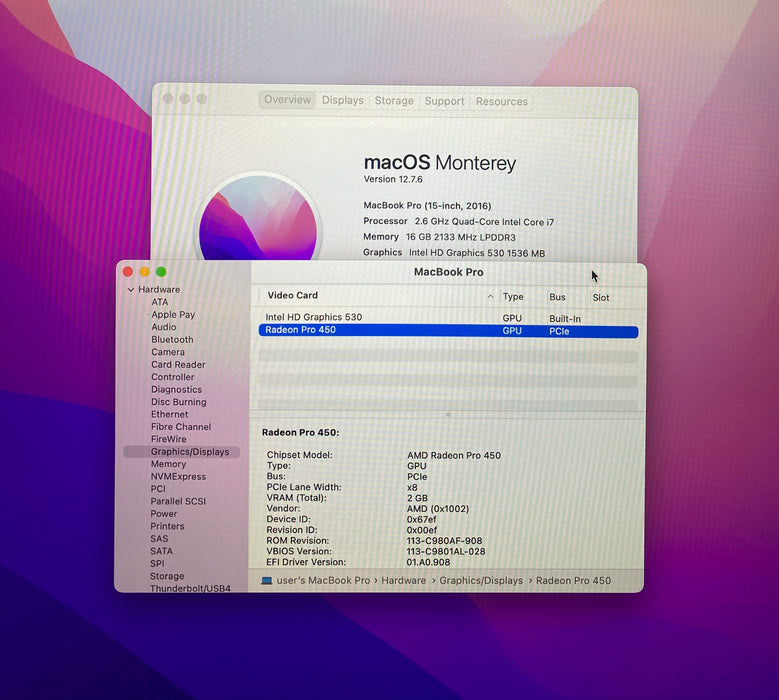This screenshot has width=779, height=700.
Task: Select FireWire in the sidebar
Action: tap(169, 439)
